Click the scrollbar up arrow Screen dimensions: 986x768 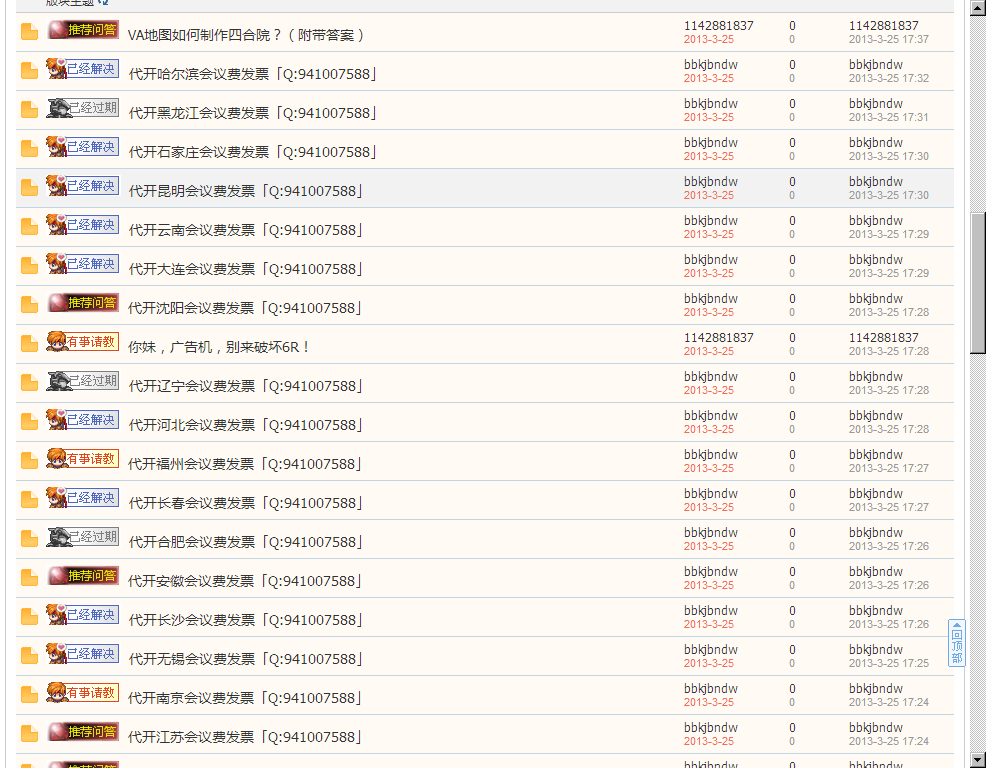coord(978,8)
